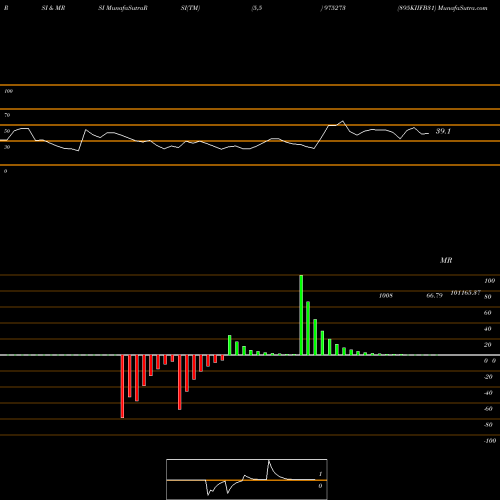The width and height of the screenshot is (500, 500).
Task: Click the RSI axis label 30
Action: tap(7, 147)
